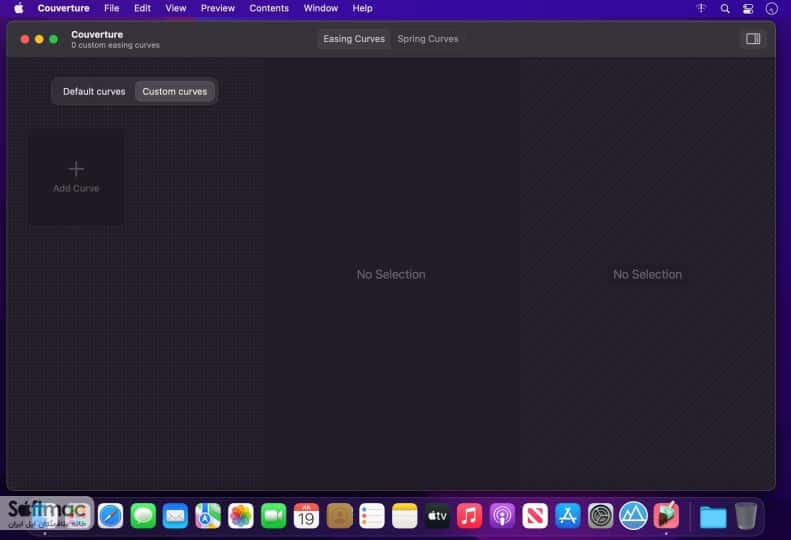The width and height of the screenshot is (791, 540).
Task: Open Messages from the dock
Action: (143, 516)
